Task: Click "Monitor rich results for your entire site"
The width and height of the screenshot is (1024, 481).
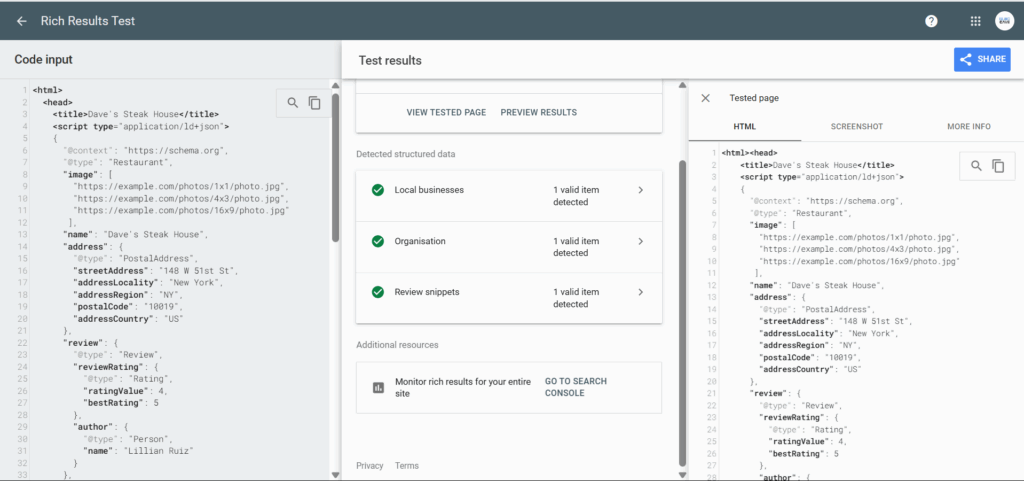Action: coord(463,387)
